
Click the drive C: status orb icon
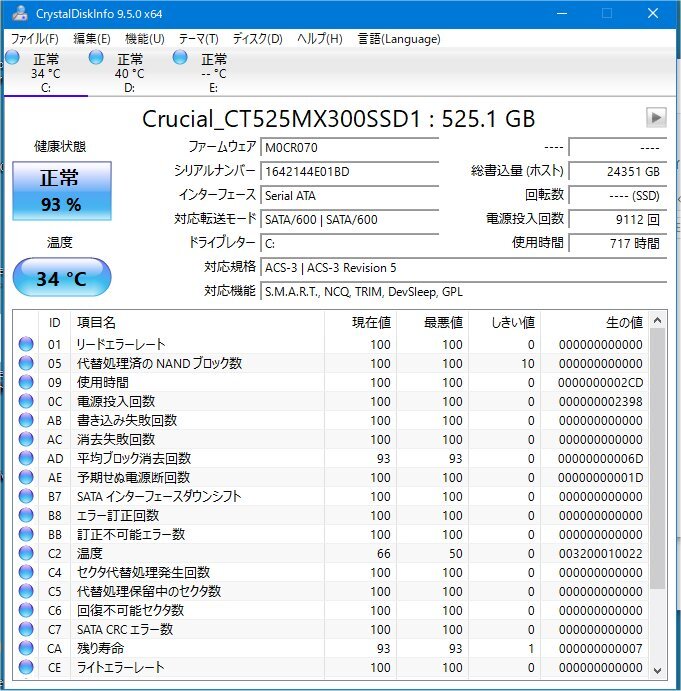(12, 57)
